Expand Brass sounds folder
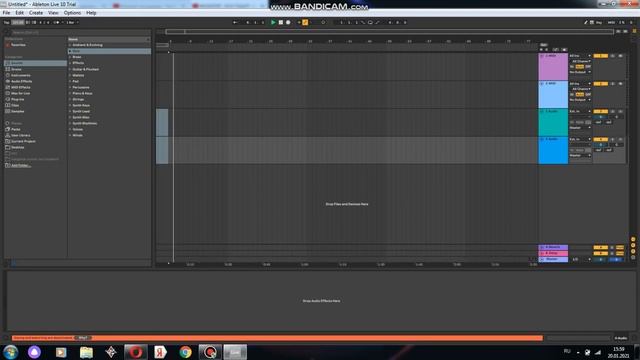The height and width of the screenshot is (360, 640). 70,57
